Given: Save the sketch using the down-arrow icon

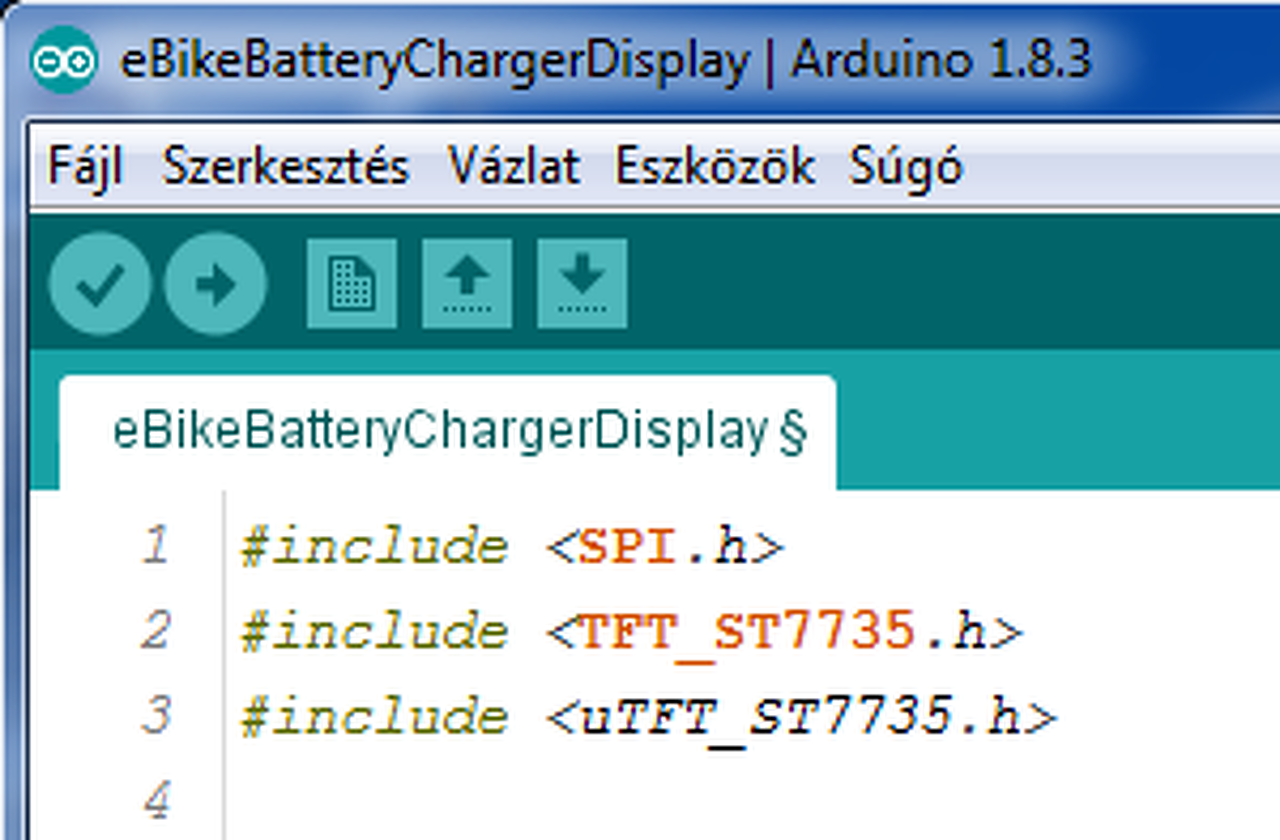Looking at the screenshot, I should (582, 283).
